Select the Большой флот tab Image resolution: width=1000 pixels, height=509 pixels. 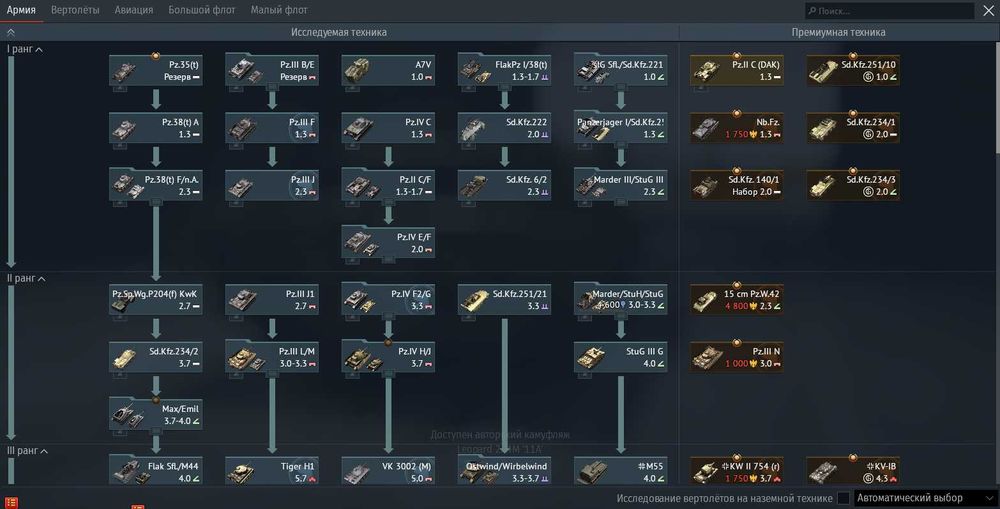coord(202,10)
